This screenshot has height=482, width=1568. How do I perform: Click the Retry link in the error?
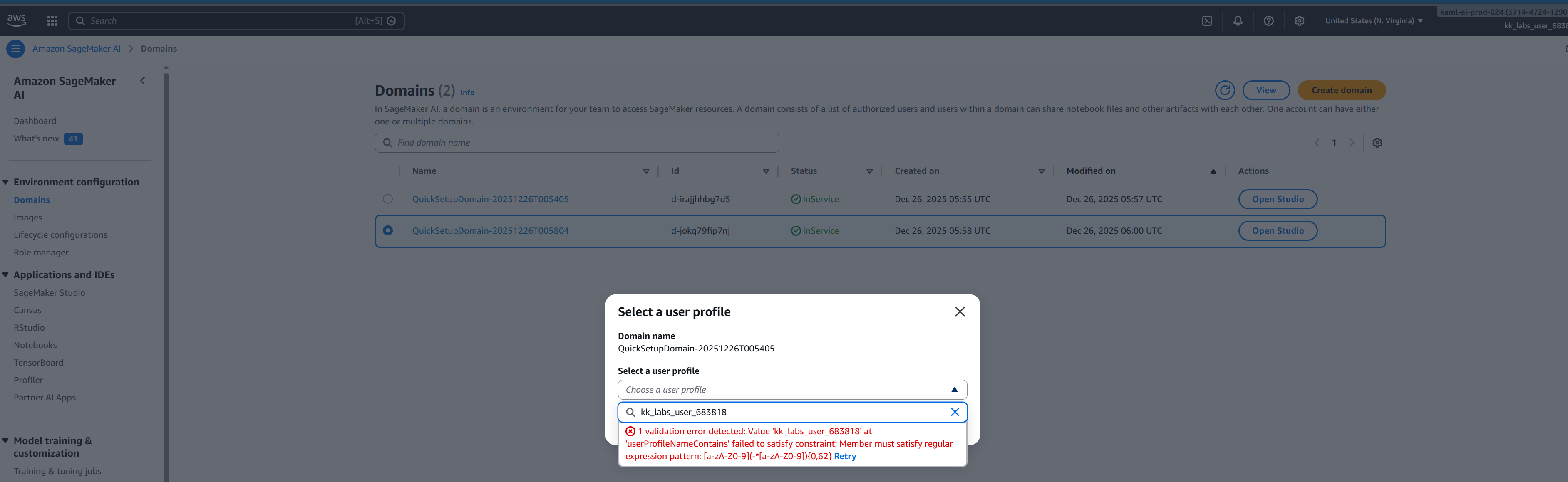(844, 457)
